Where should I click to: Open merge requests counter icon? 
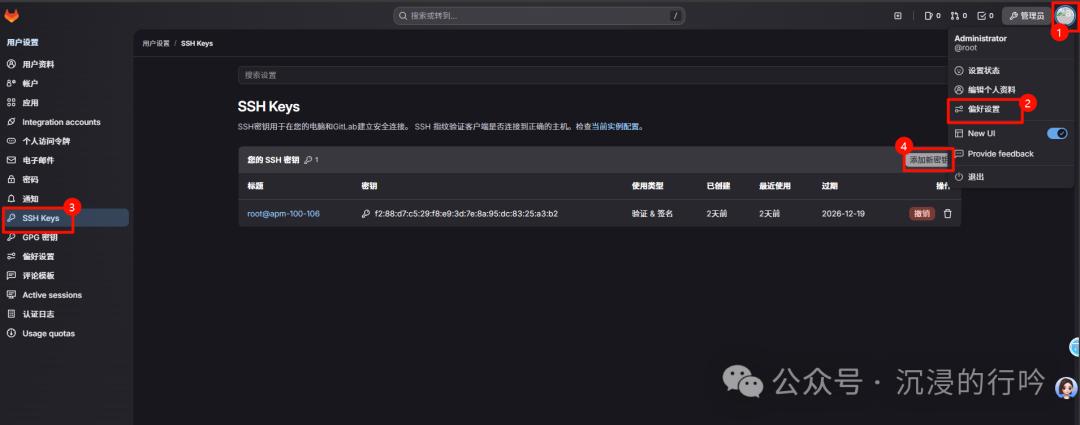click(x=958, y=15)
